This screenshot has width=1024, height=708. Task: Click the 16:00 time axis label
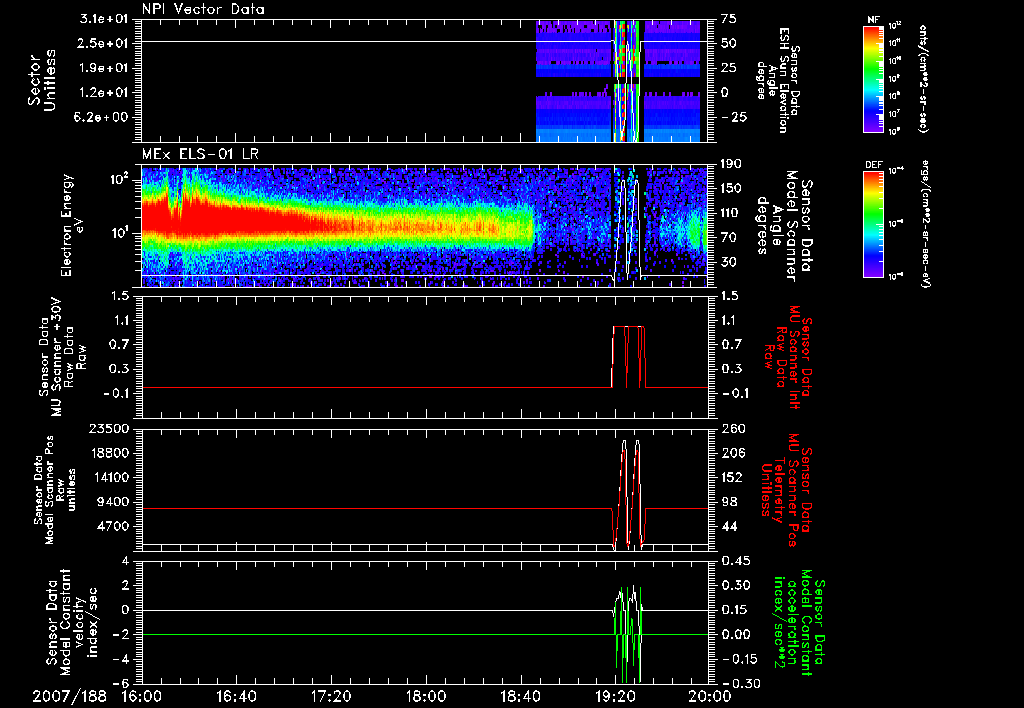[142, 696]
